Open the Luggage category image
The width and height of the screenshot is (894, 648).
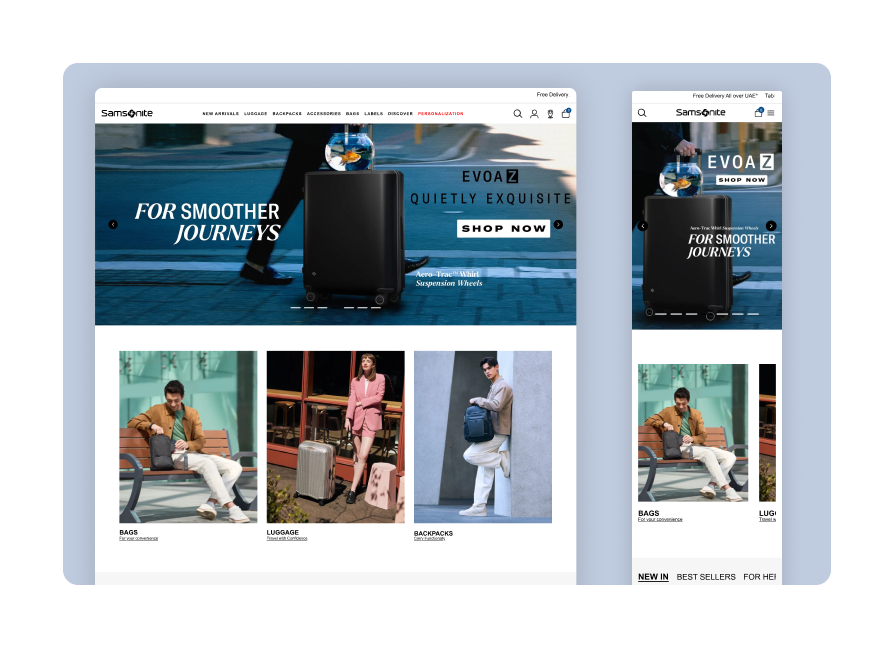(x=336, y=437)
